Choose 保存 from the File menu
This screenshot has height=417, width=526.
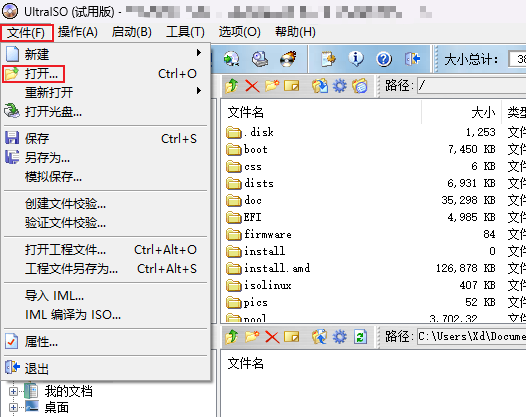[x=106, y=139]
